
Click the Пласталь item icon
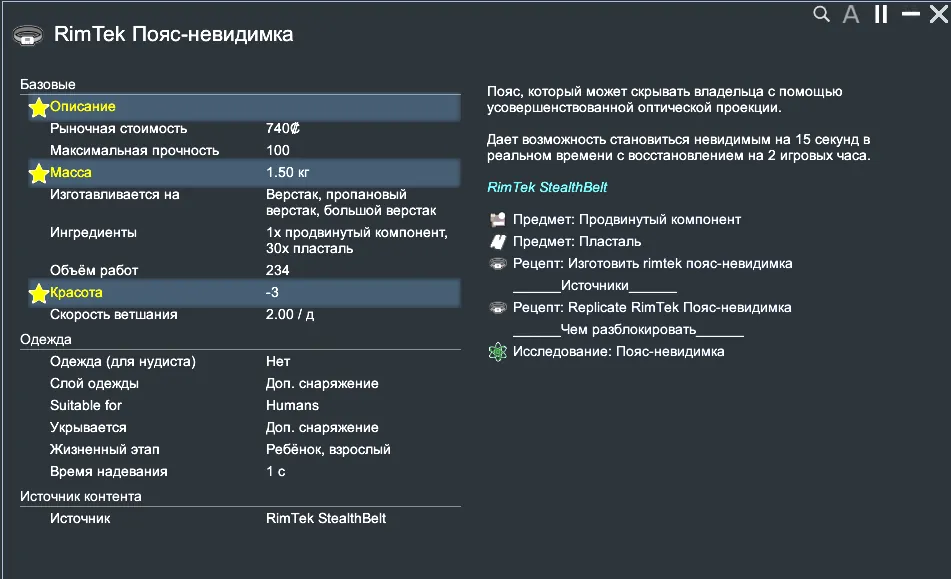498,242
